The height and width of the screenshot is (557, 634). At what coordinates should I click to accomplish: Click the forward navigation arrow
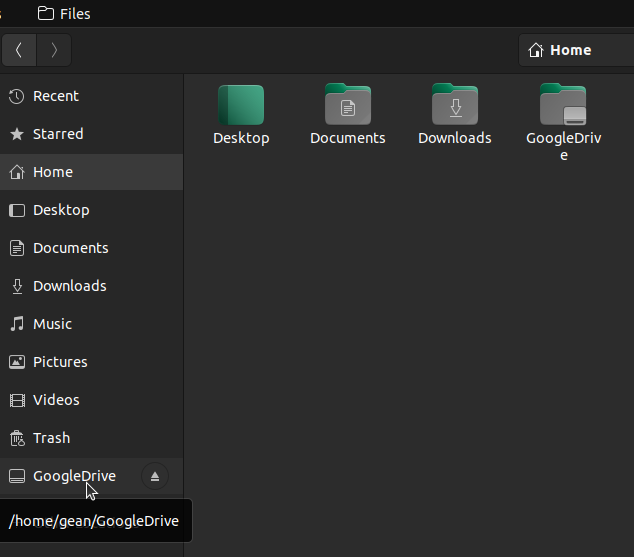pyautogui.click(x=54, y=50)
